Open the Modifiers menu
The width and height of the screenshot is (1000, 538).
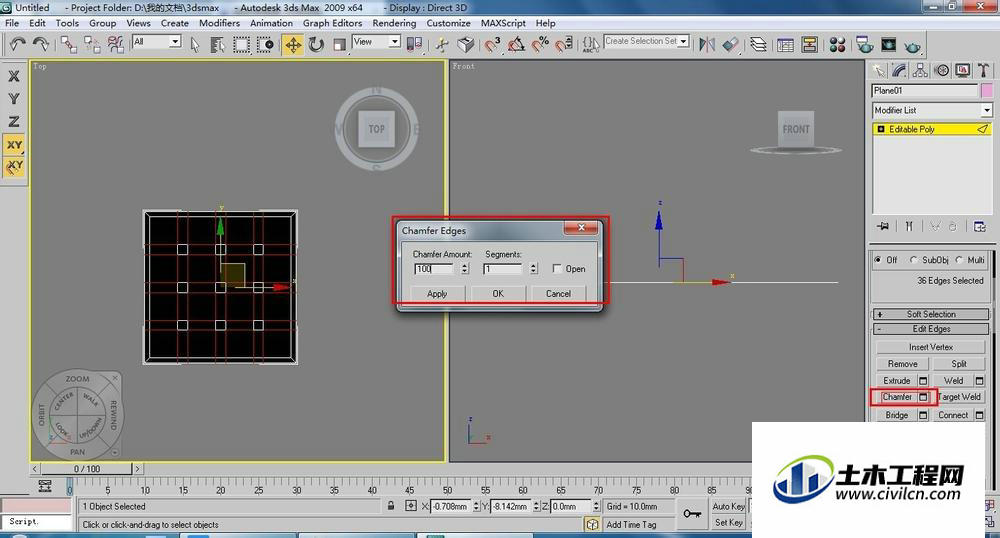click(219, 23)
